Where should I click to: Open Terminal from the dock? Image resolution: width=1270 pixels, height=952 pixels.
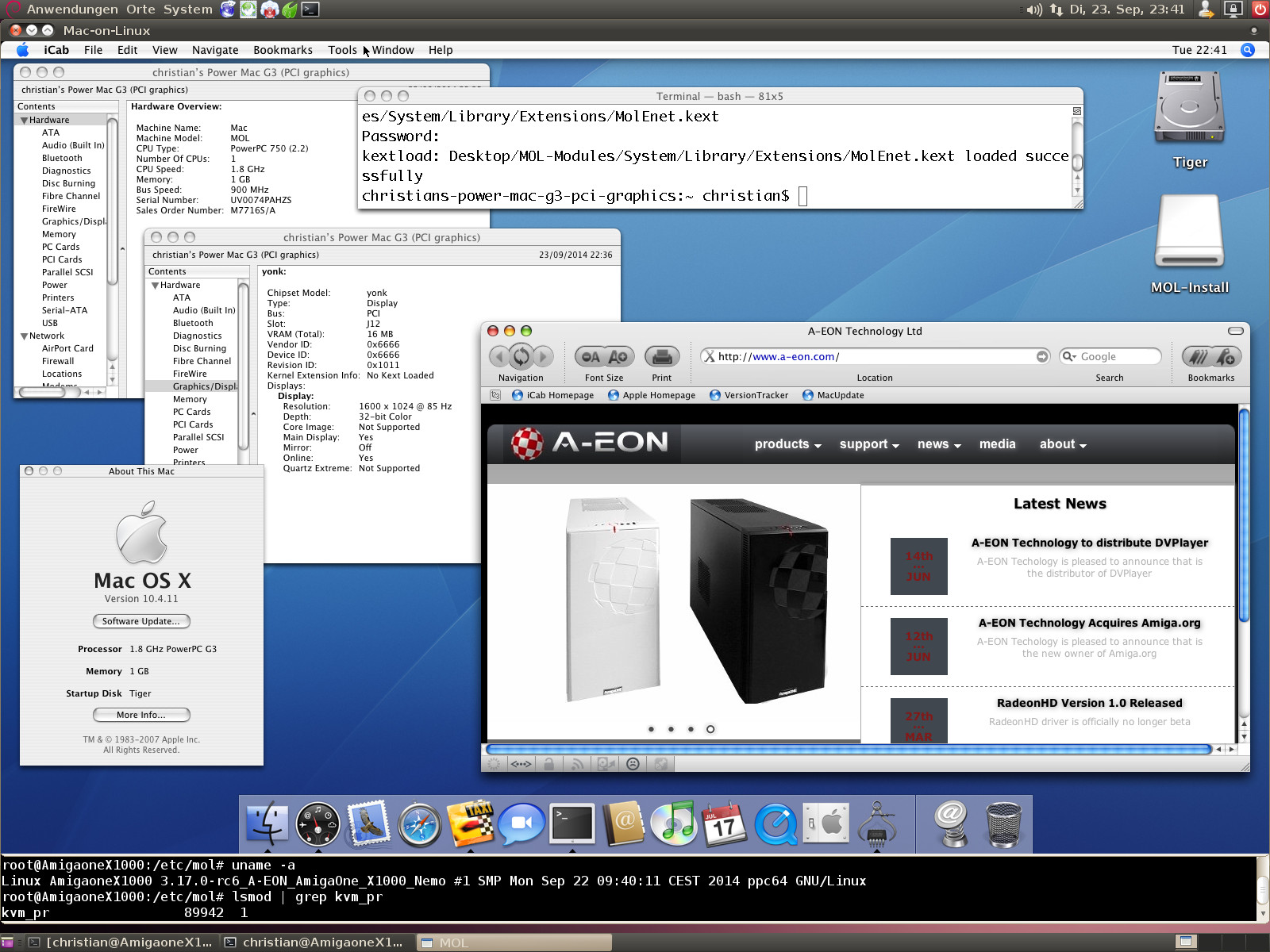[572, 824]
